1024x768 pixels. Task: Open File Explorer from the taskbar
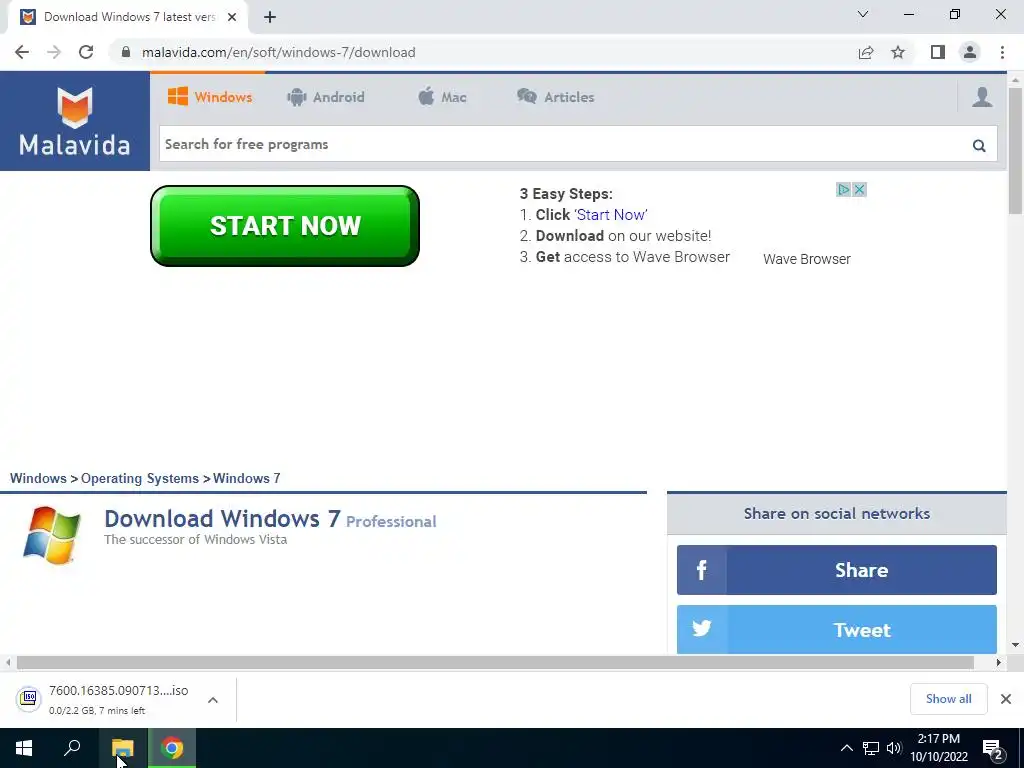122,748
